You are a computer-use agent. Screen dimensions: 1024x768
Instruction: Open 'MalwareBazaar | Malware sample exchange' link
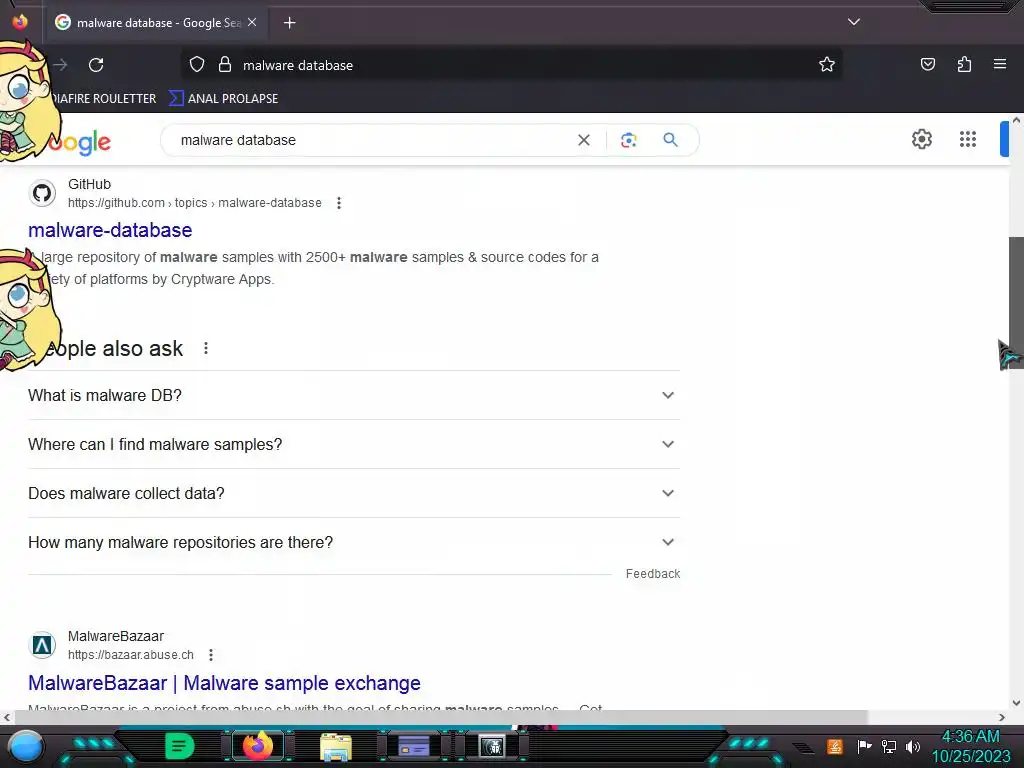[x=224, y=683]
